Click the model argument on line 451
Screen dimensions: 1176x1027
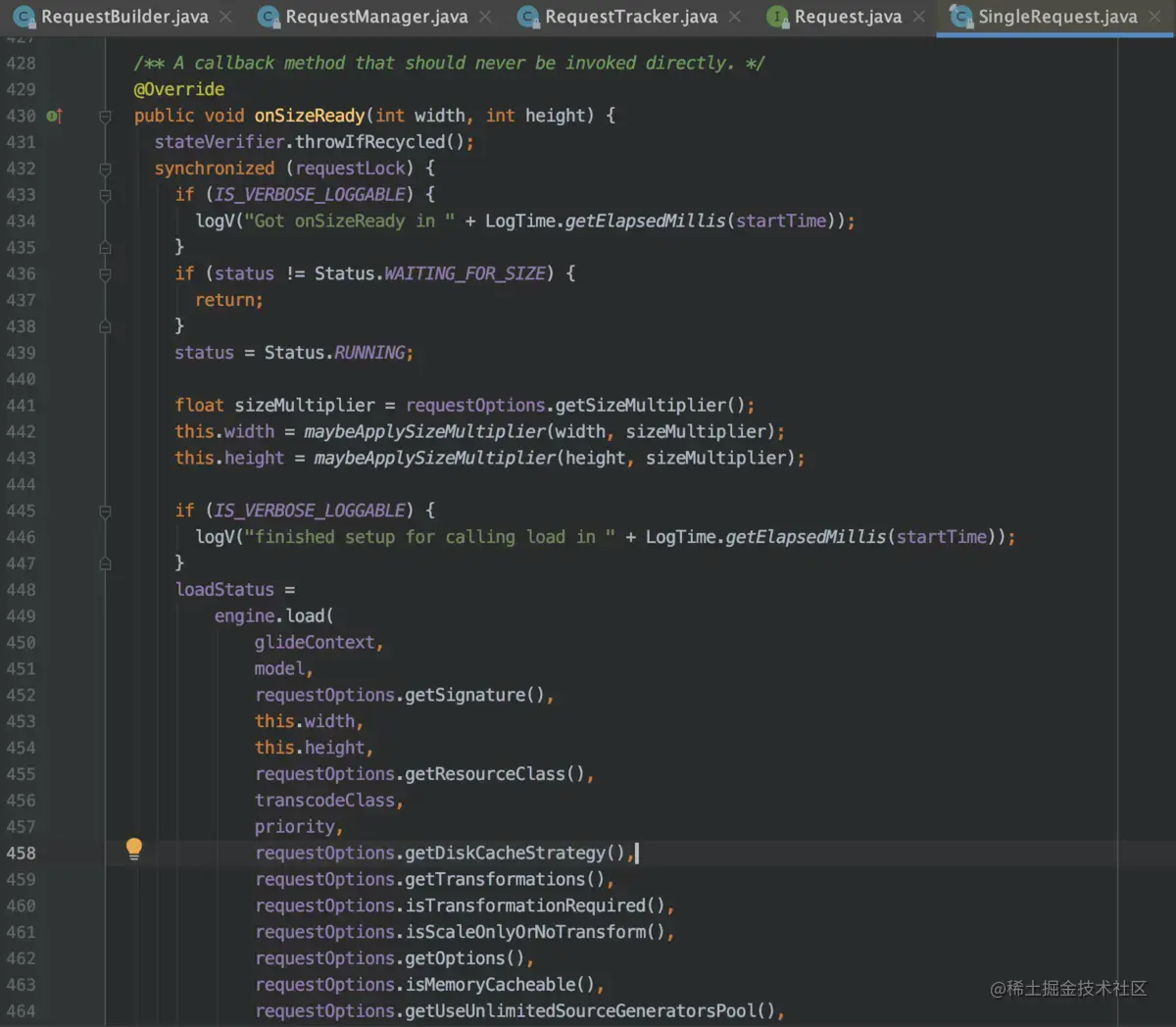pyautogui.click(x=279, y=669)
